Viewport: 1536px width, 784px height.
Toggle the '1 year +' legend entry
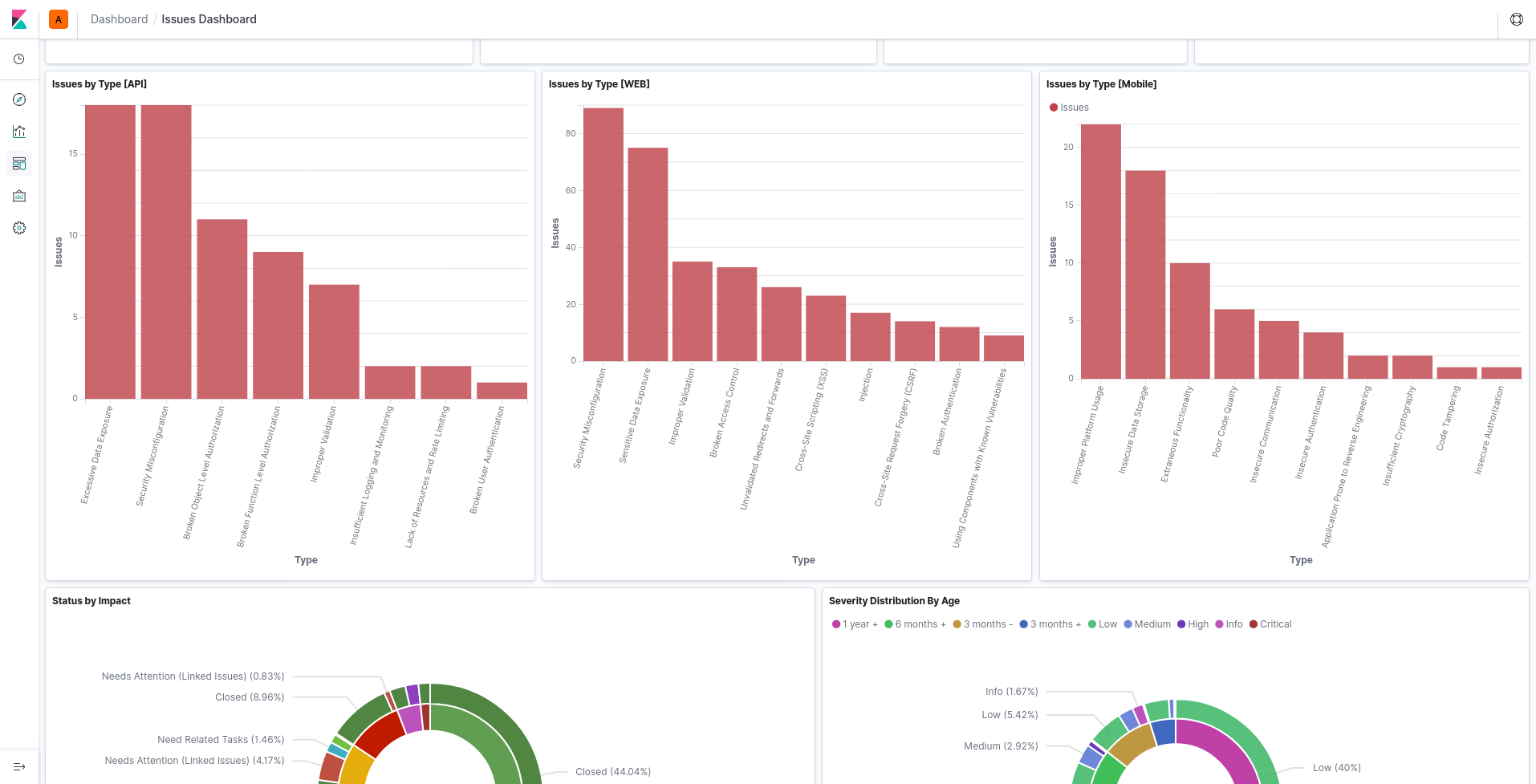[855, 624]
